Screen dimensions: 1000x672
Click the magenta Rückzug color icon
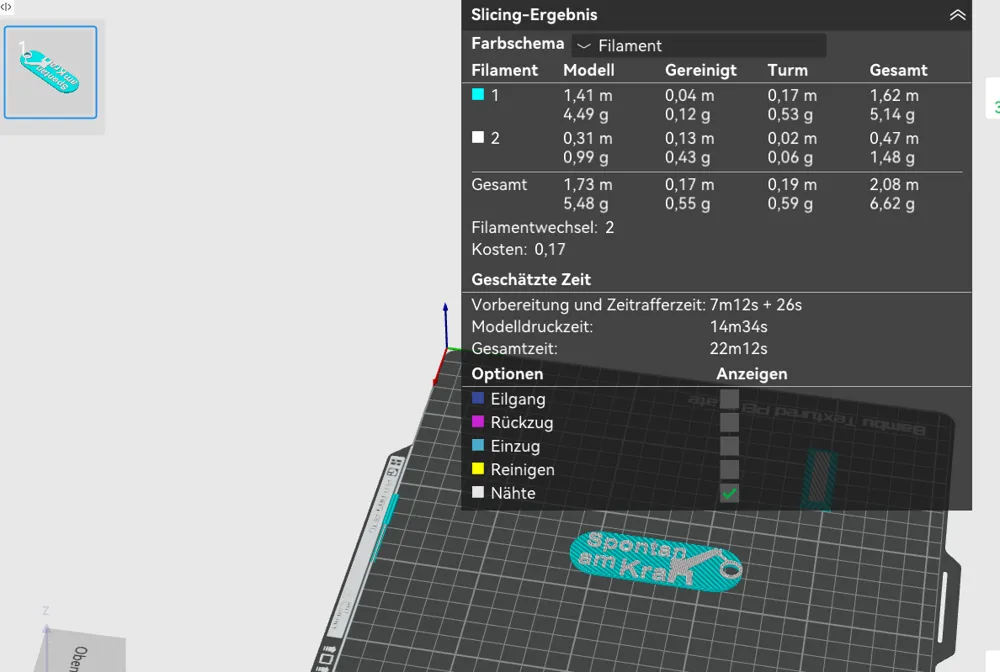coord(479,422)
